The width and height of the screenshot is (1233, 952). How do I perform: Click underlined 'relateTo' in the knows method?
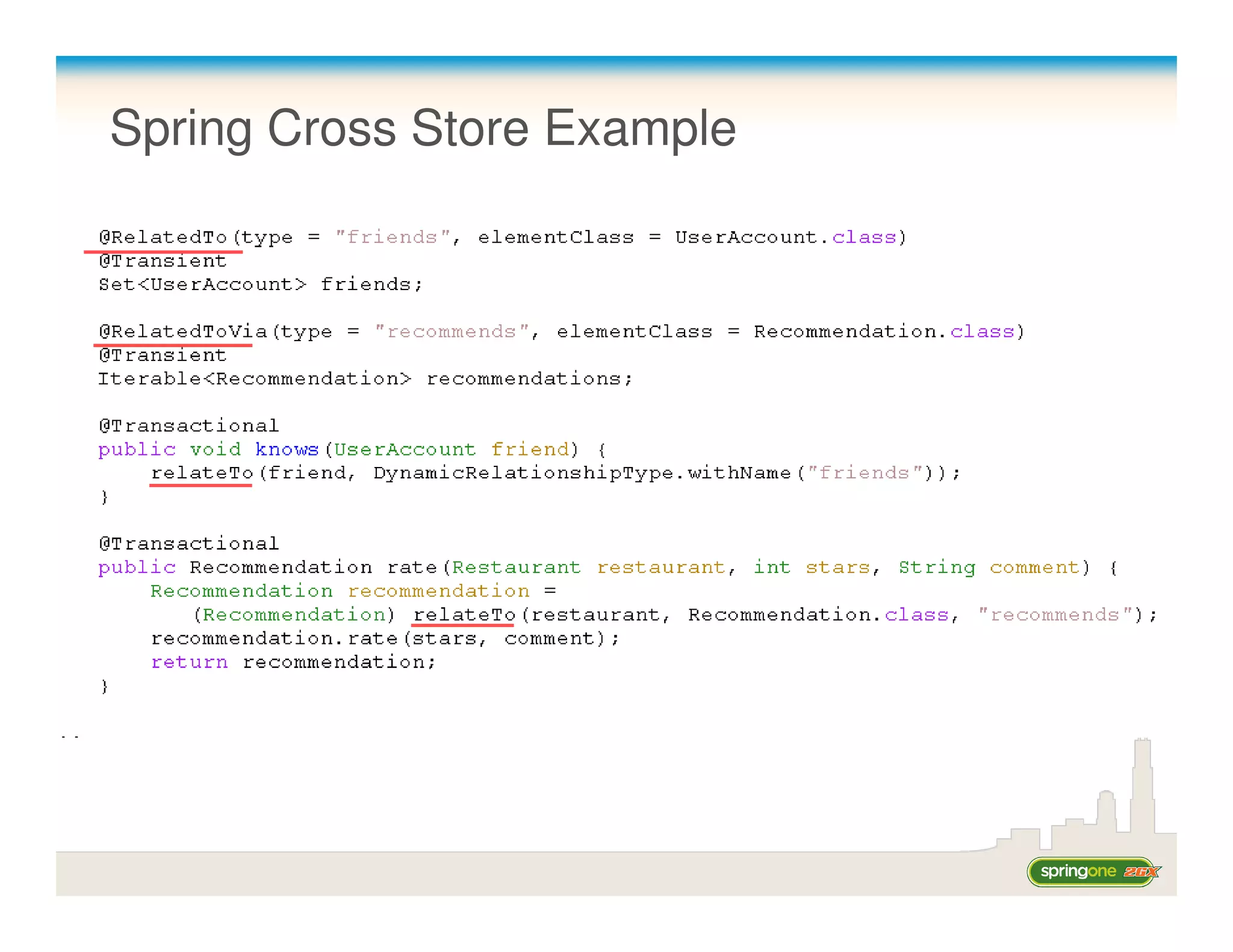click(202, 473)
